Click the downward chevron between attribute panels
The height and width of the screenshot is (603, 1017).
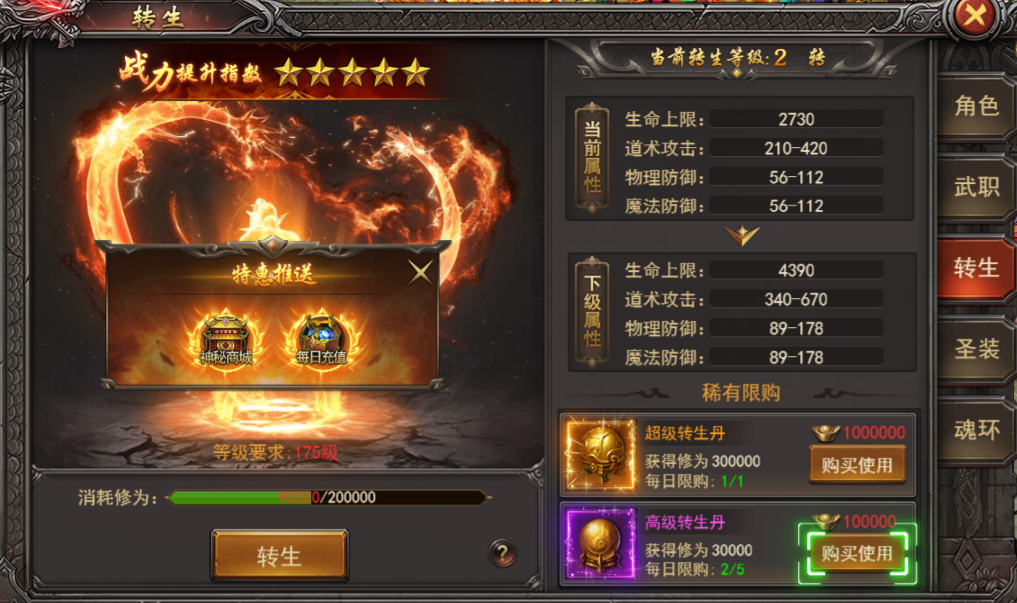(742, 235)
